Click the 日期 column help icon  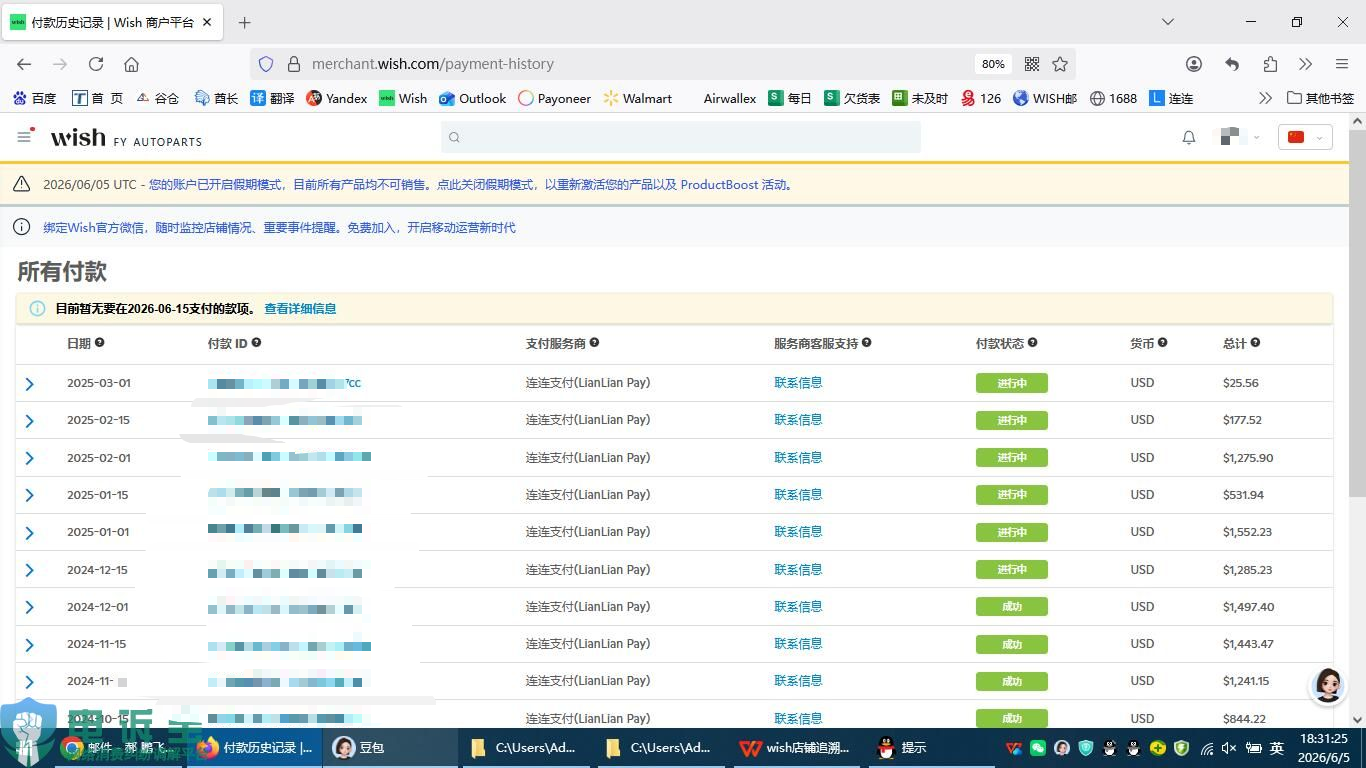pos(99,342)
